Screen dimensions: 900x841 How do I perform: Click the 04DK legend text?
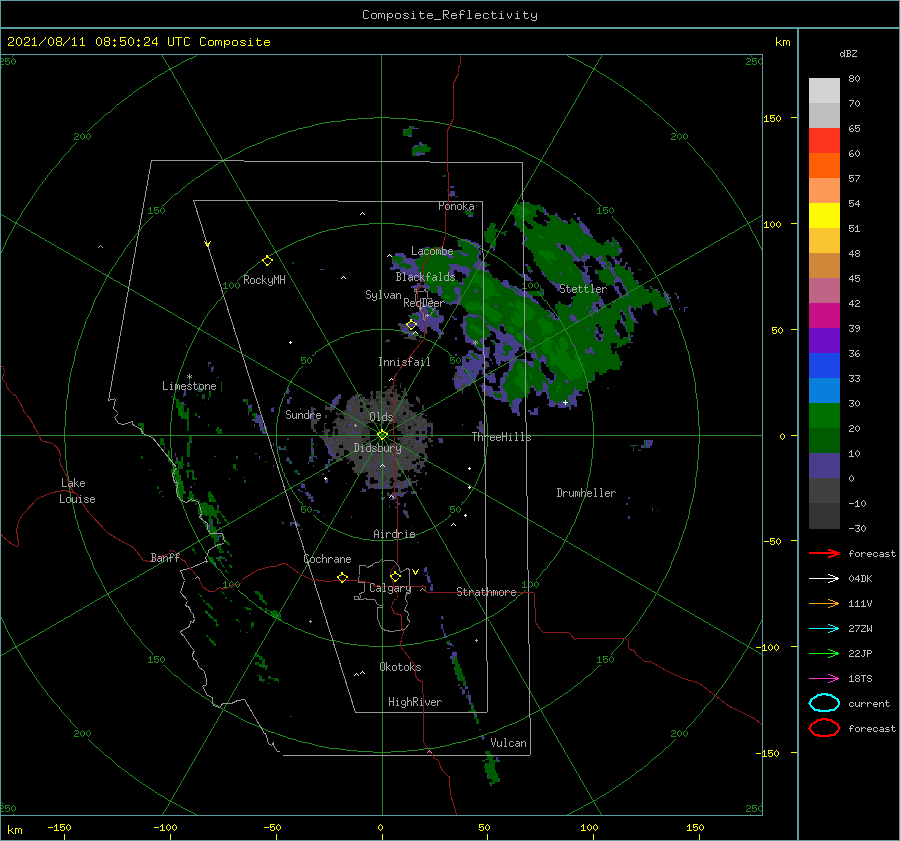tap(860, 578)
